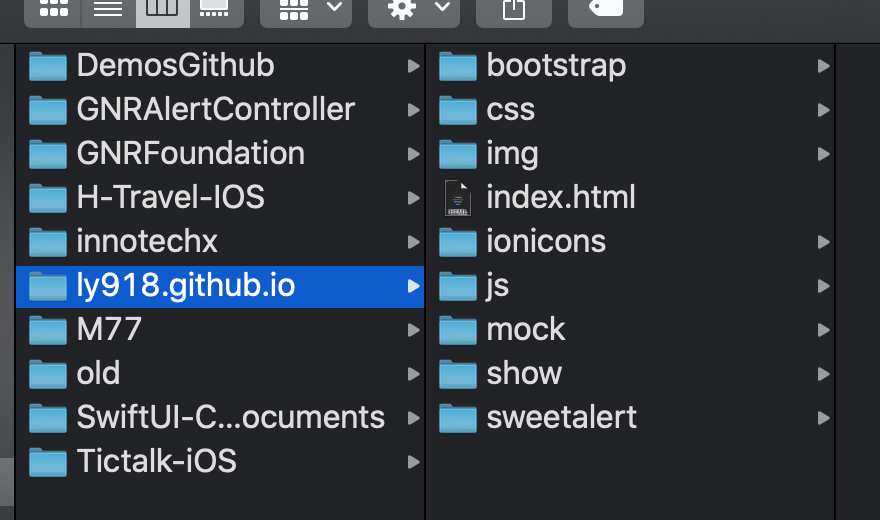Select column view mode button
This screenshot has height=520, width=880.
(161, 8)
